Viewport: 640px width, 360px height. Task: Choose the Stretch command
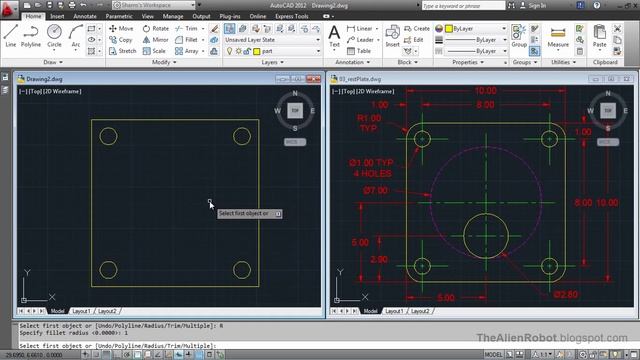122,51
